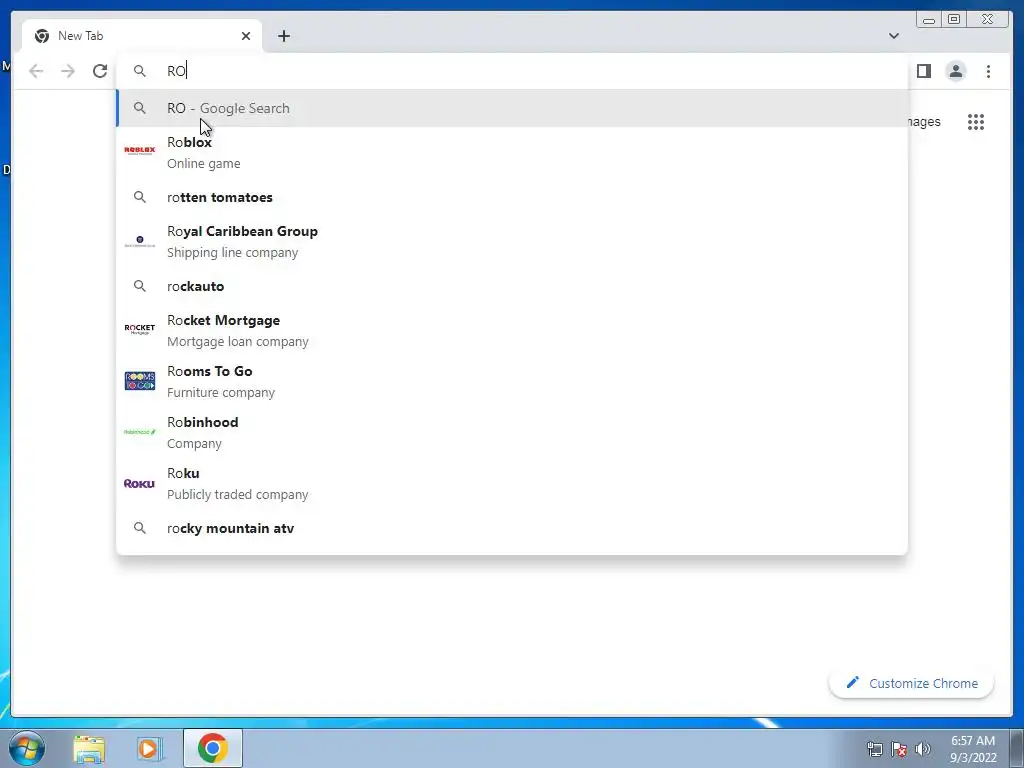Choose the Roblox Online game suggestion

coord(513,152)
